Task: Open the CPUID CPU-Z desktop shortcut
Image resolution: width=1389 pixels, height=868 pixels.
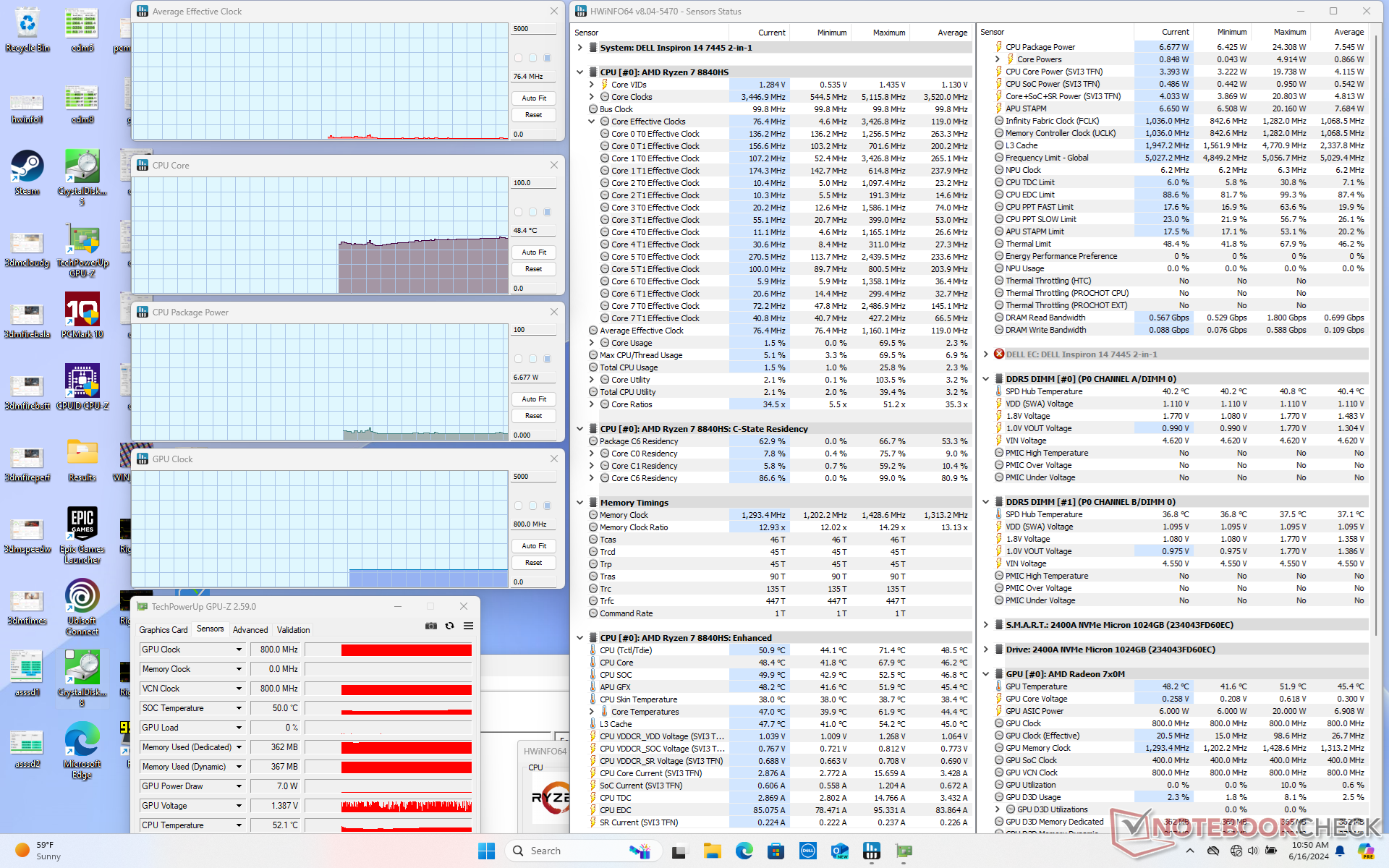Action: click(82, 387)
